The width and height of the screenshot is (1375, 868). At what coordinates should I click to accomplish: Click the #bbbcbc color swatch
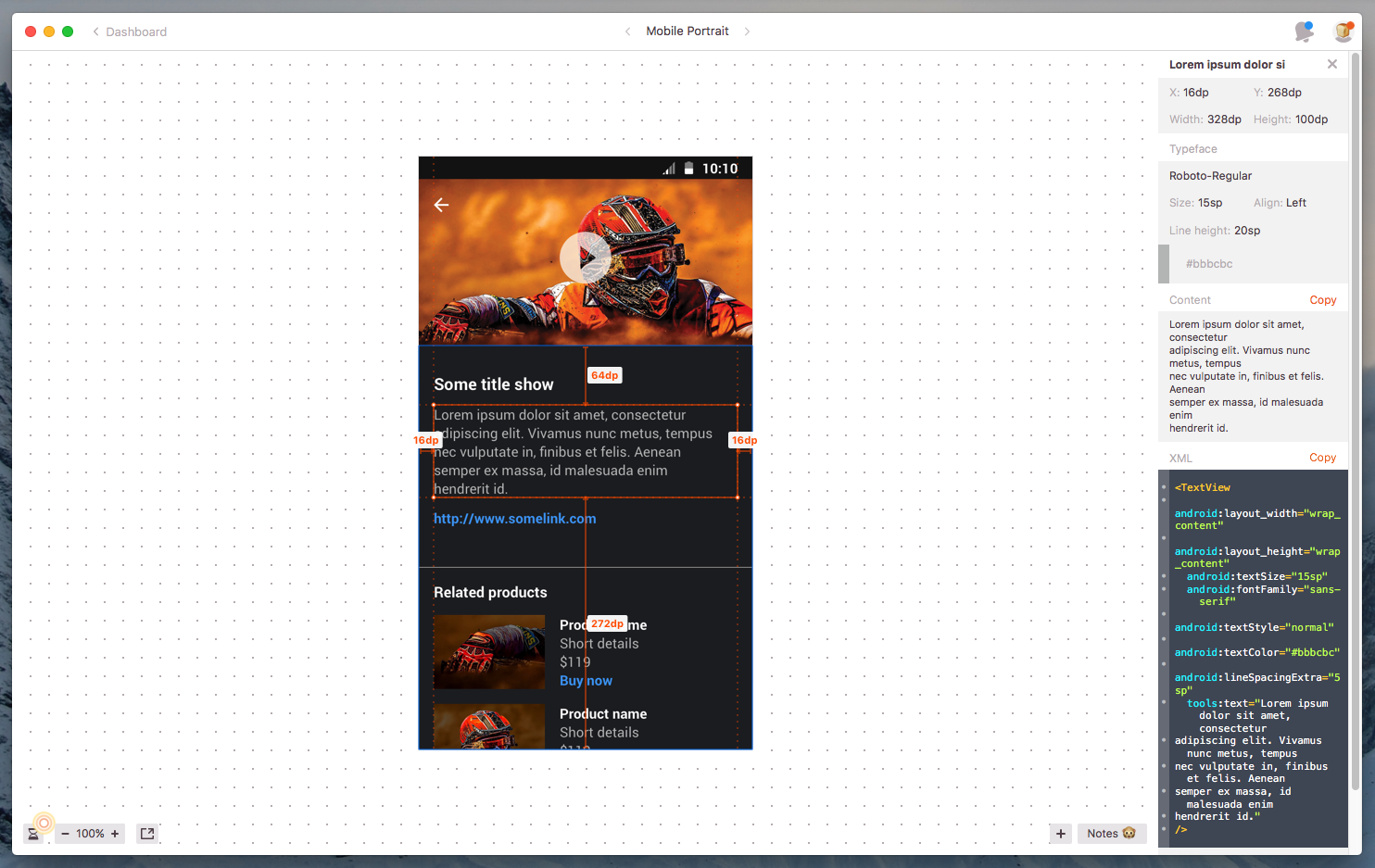tap(1164, 264)
